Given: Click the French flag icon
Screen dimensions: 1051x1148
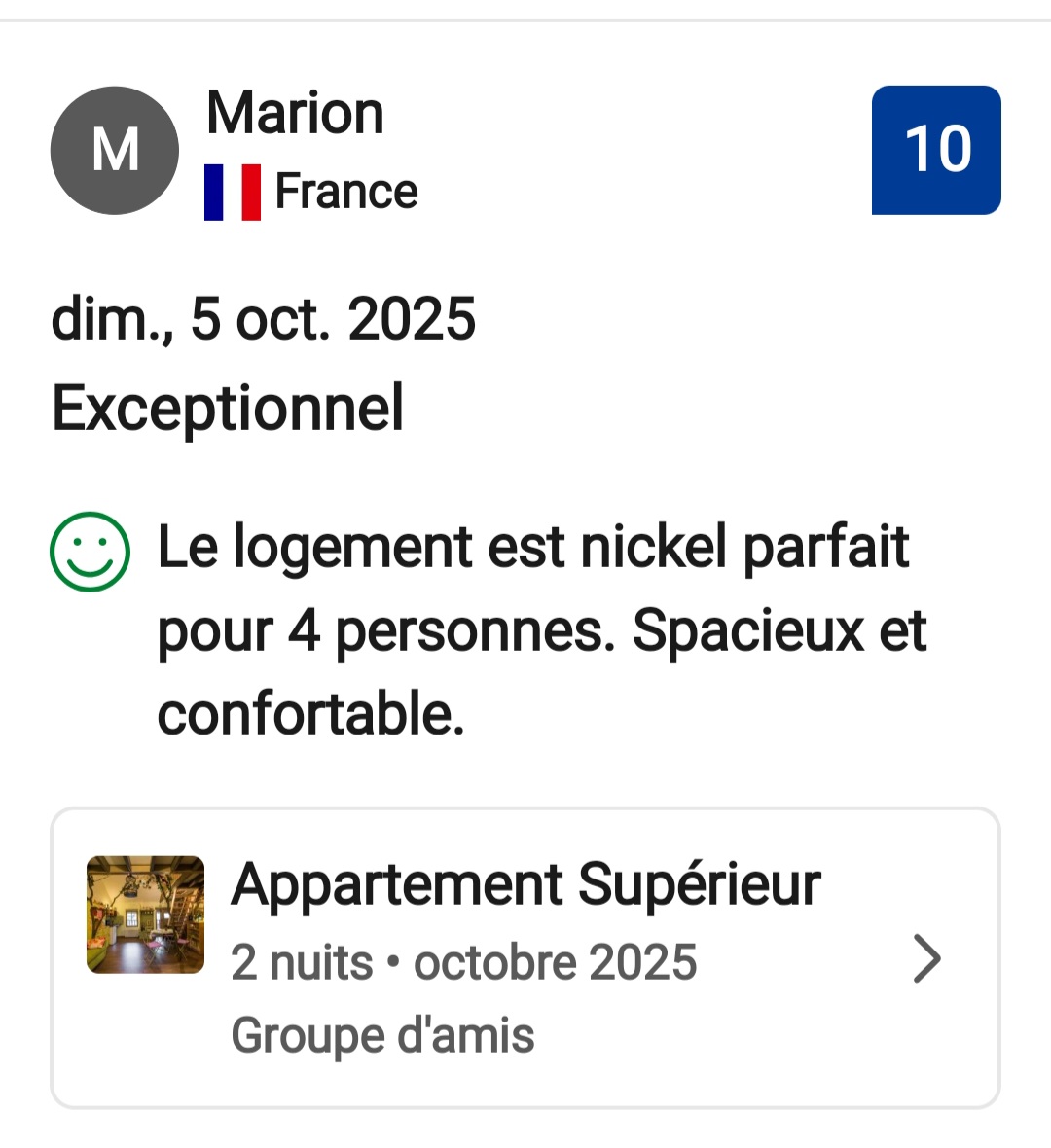Looking at the screenshot, I should click(233, 192).
